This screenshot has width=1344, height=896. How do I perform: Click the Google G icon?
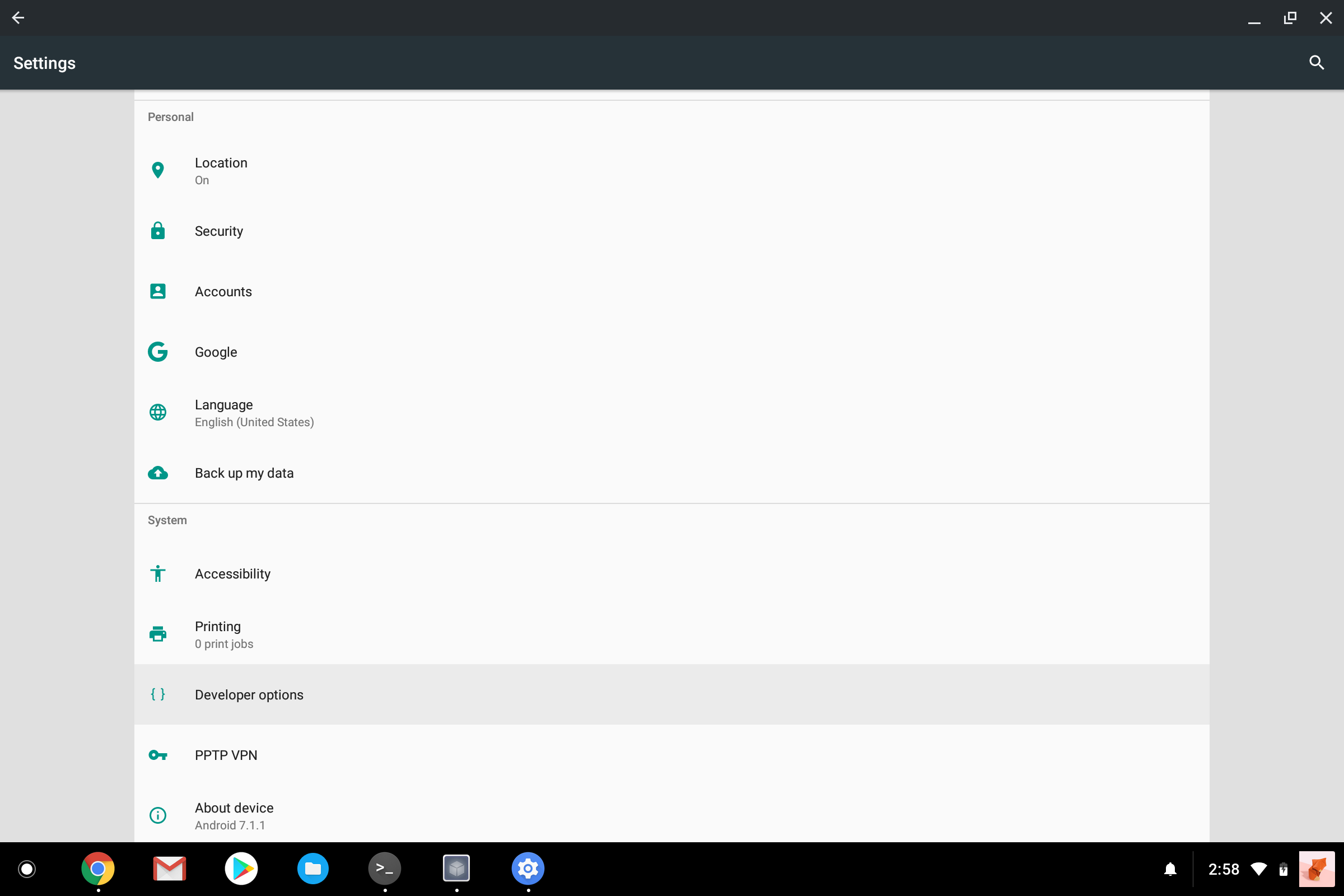pos(158,352)
